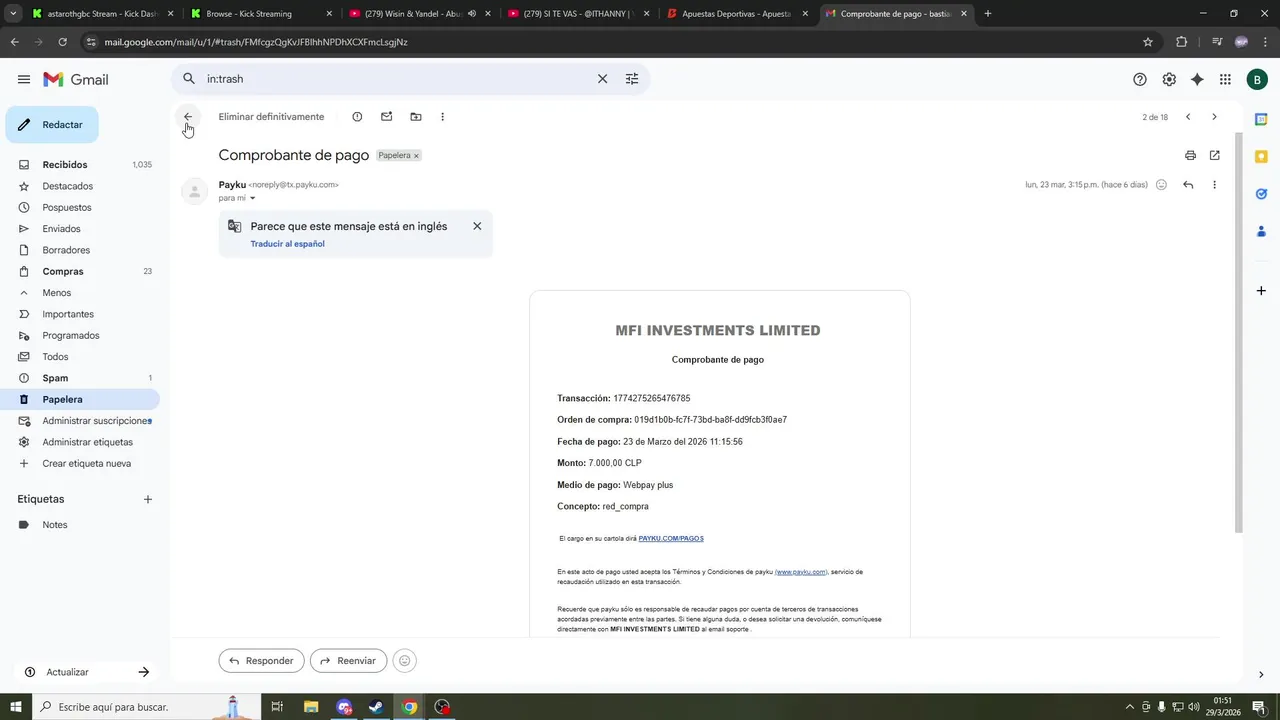1280x720 pixels.
Task: Clear the in:trash search query
Action: (602, 79)
